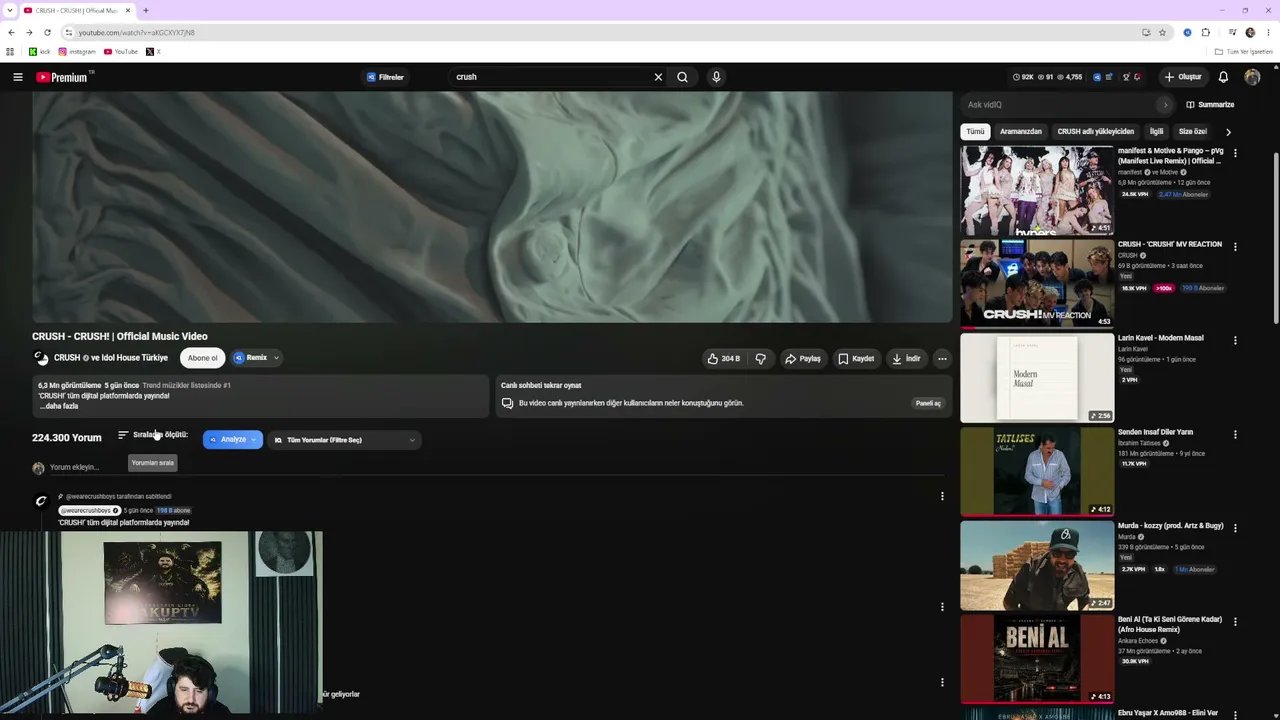Select the Tümü filter chip
Screen dimensions: 1280x720
click(975, 131)
